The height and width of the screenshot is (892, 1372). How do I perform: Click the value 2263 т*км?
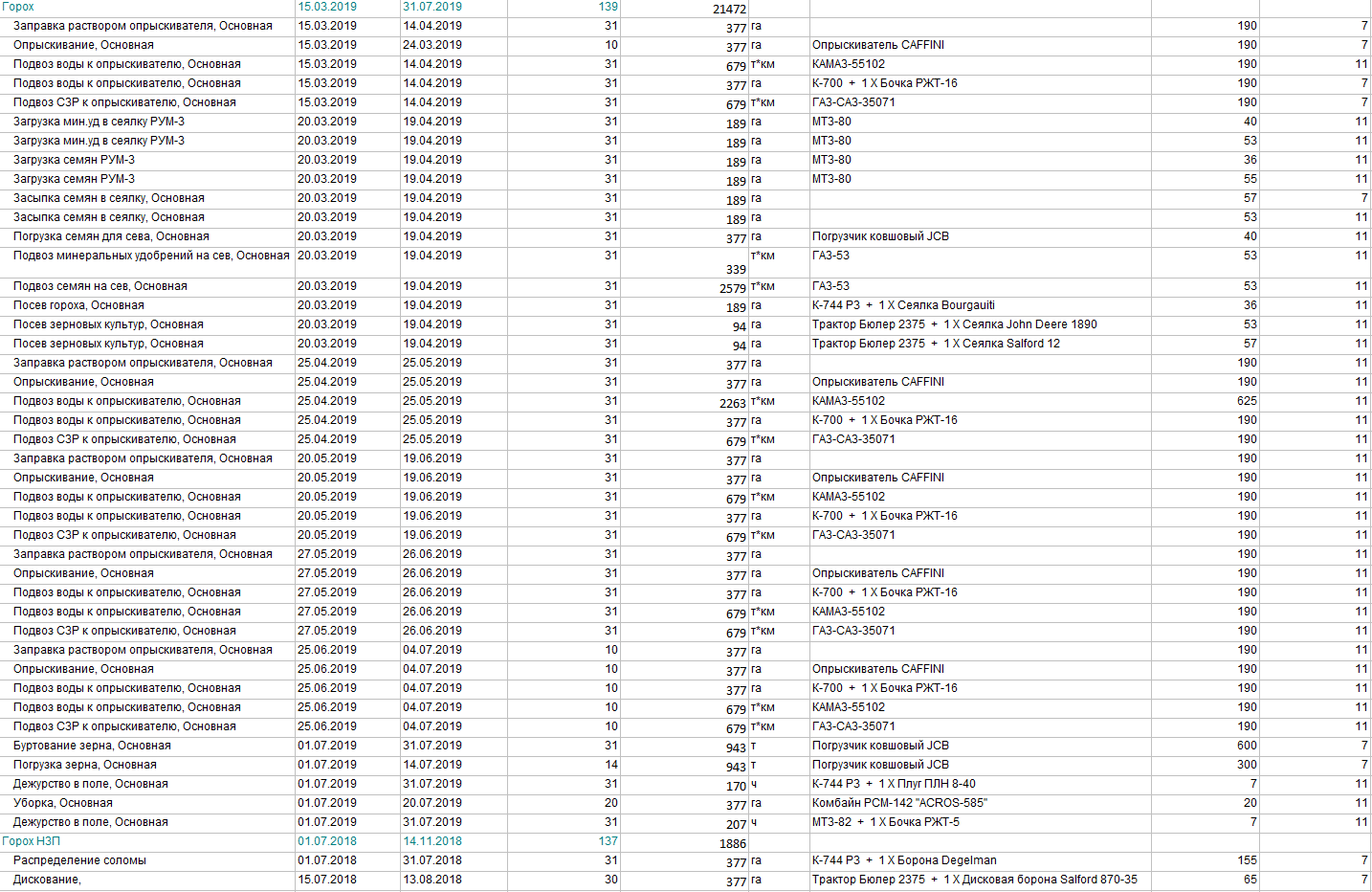pos(732,403)
